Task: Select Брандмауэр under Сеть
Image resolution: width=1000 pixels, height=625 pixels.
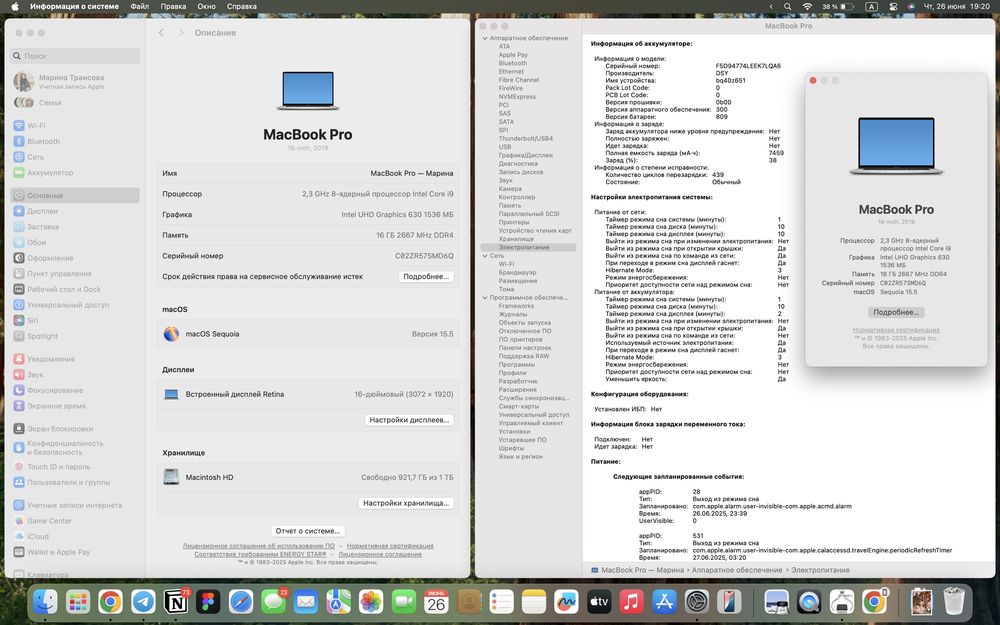Action: click(517, 272)
